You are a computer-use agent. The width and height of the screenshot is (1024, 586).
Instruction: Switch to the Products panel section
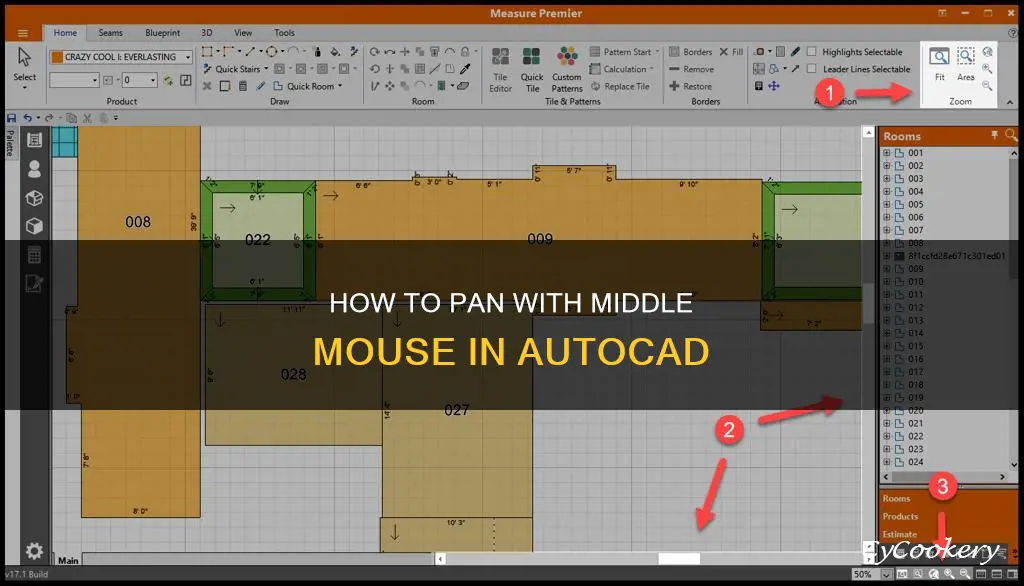tap(900, 516)
